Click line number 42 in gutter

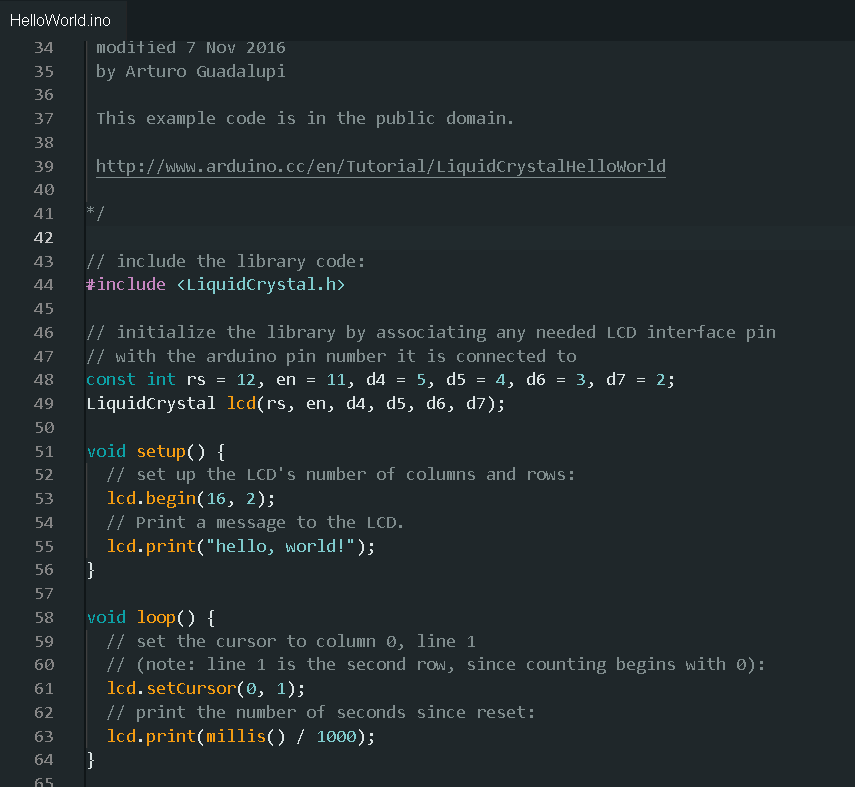[x=44, y=237]
